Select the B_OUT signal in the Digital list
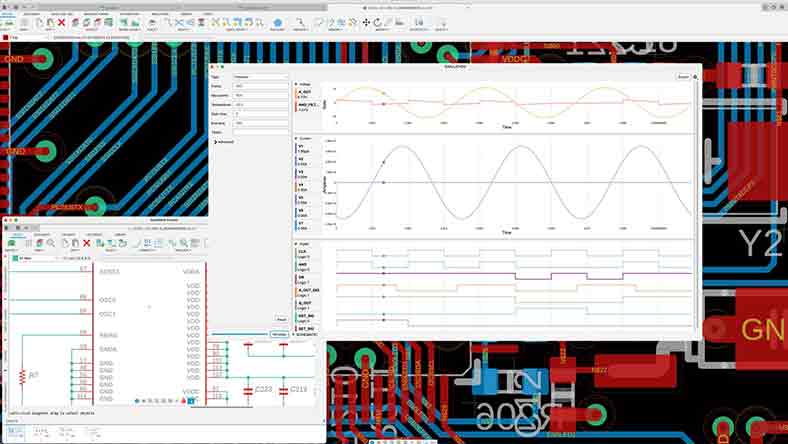The height and width of the screenshot is (444, 788). 307,306
